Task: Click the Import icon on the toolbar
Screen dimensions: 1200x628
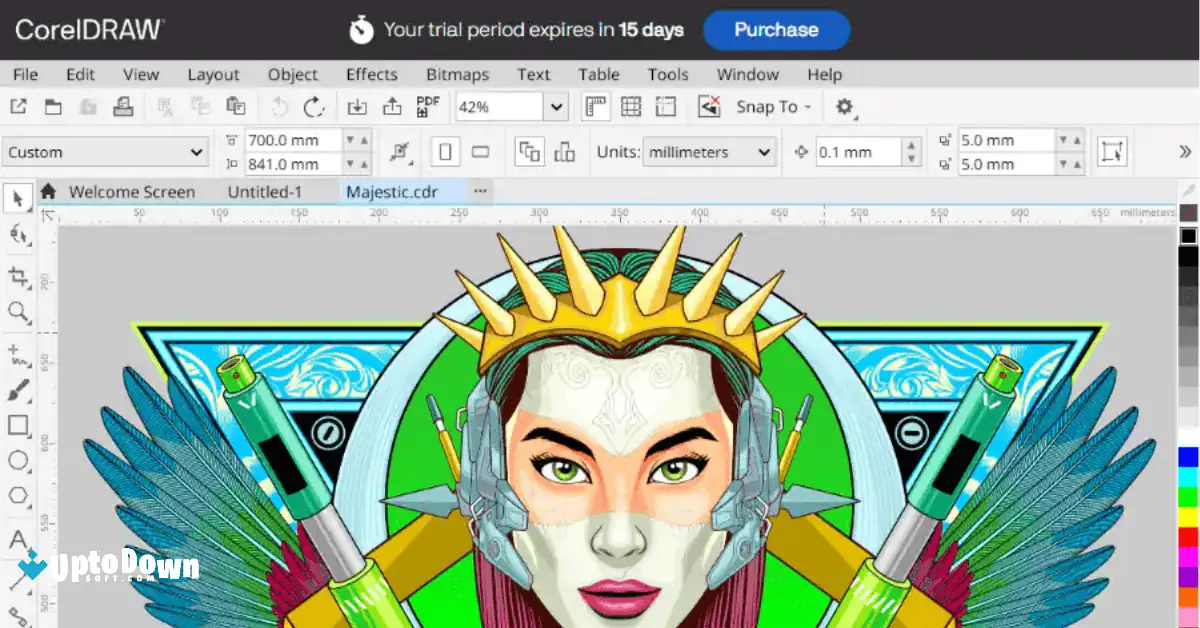Action: (359, 106)
